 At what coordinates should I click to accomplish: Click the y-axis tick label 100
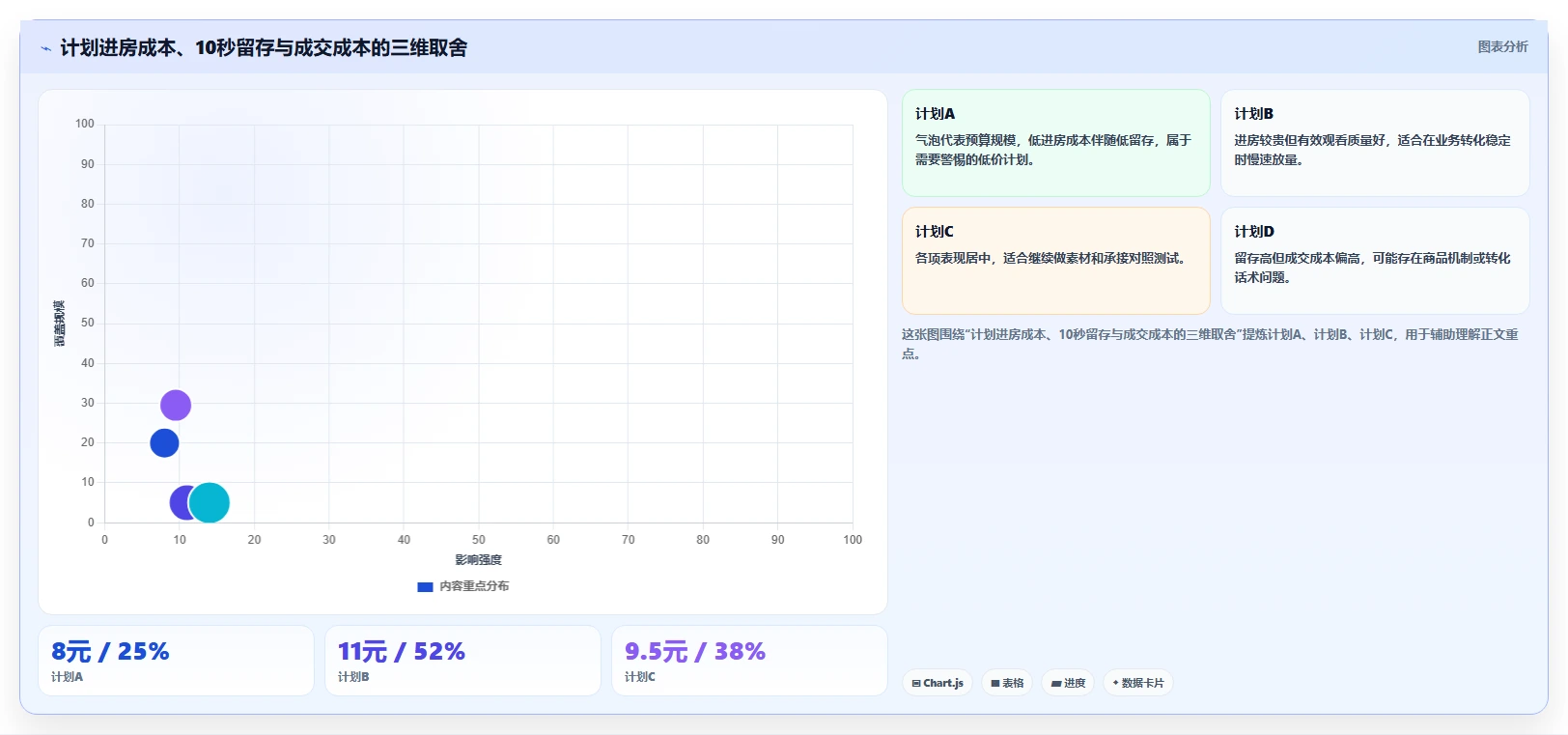[85, 124]
